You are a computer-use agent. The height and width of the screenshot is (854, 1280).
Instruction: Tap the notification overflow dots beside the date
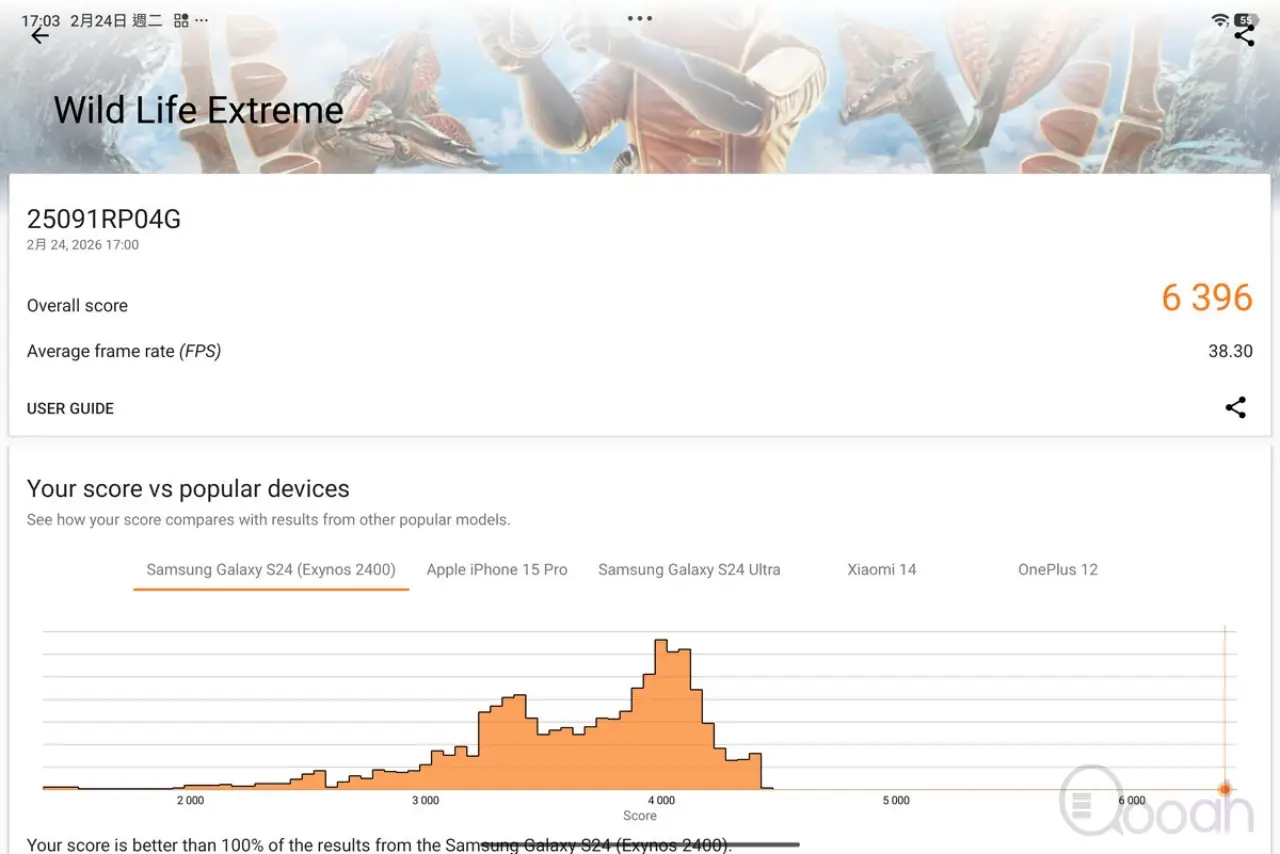pos(201,20)
